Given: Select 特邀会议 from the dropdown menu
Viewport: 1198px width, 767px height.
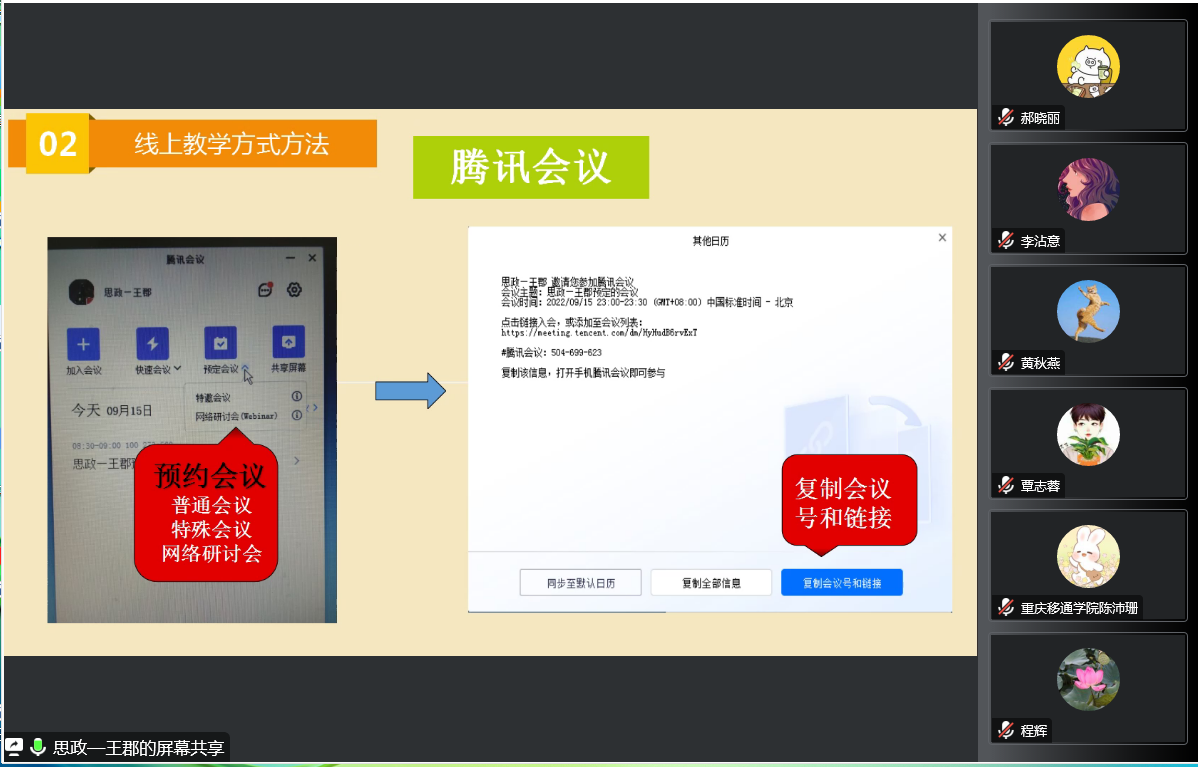Looking at the screenshot, I should point(213,397).
